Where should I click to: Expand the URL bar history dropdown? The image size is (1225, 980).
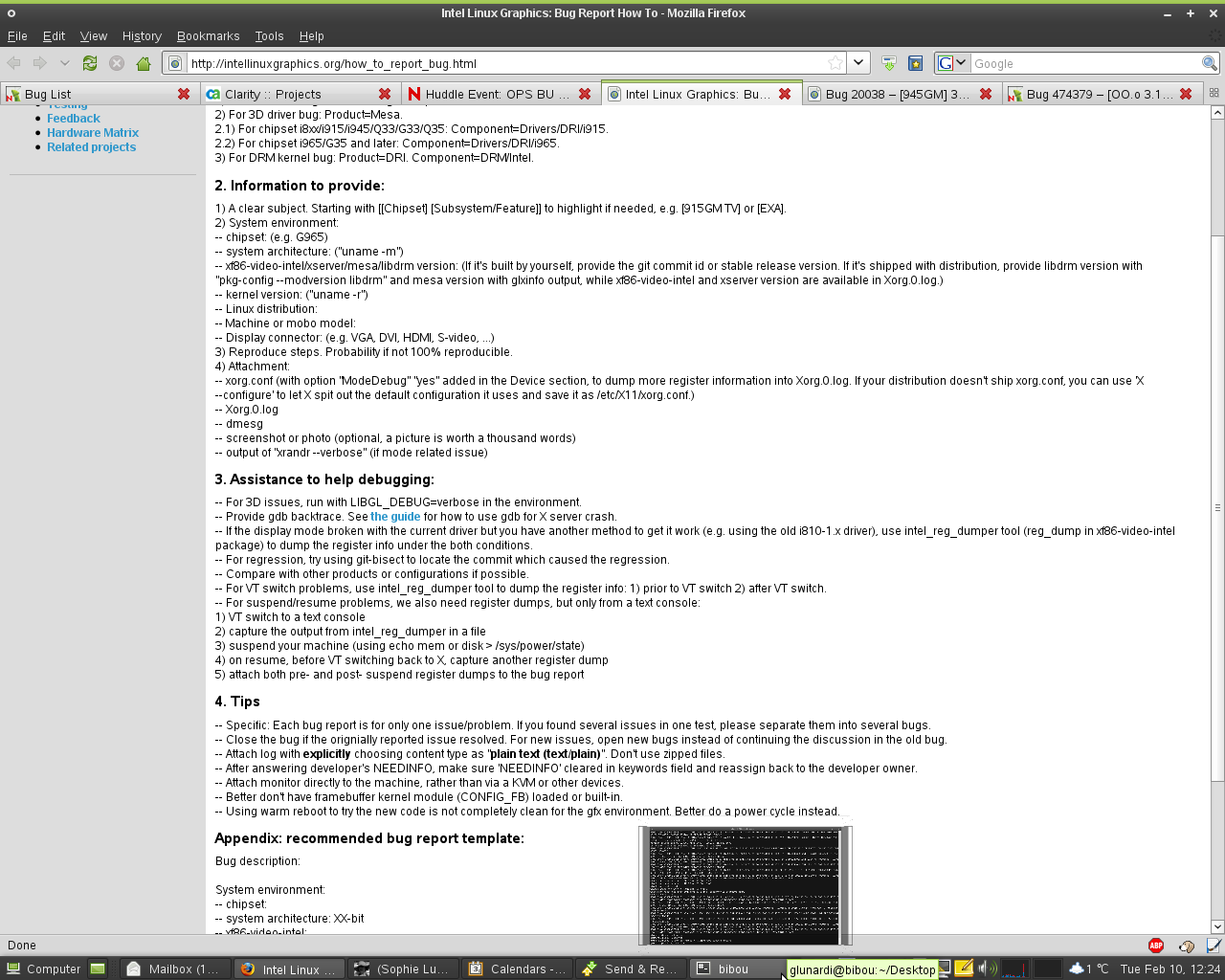(858, 63)
